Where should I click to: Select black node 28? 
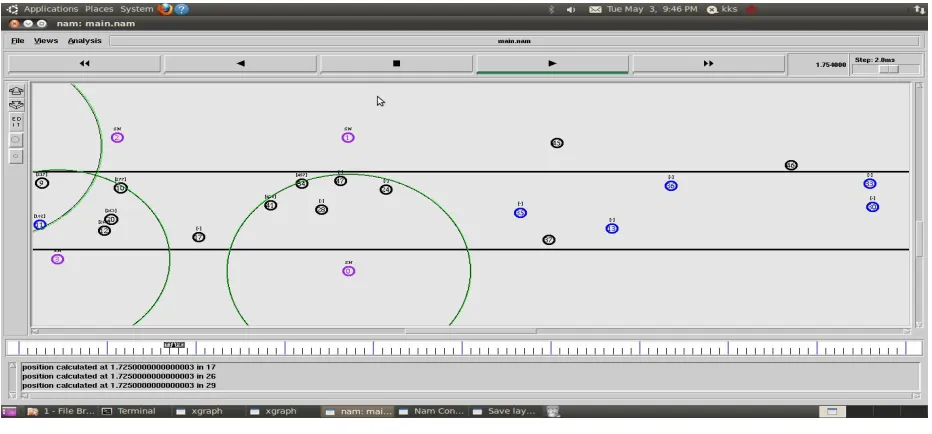pyautogui.click(x=321, y=210)
